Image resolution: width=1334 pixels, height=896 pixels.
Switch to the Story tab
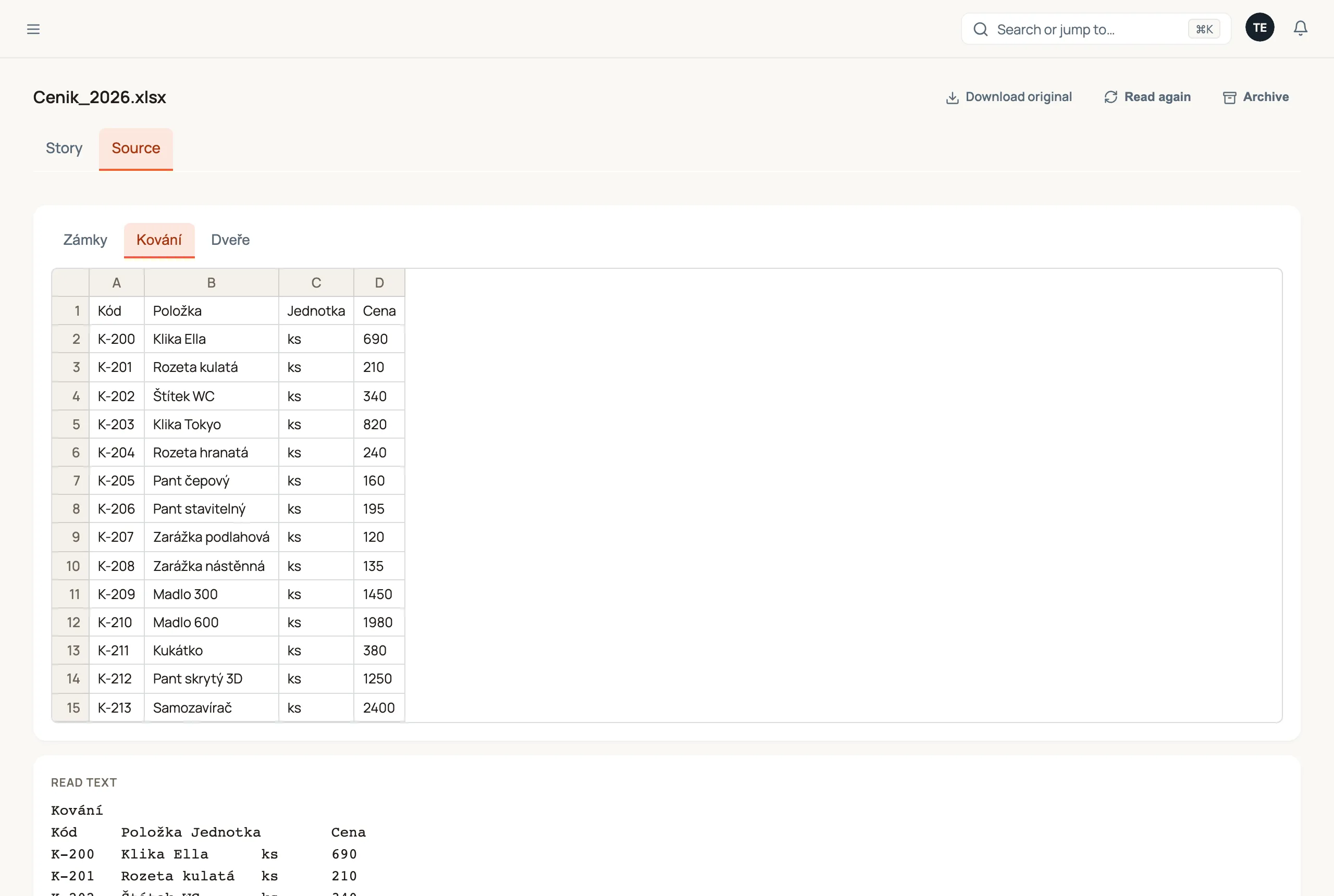pyautogui.click(x=64, y=148)
